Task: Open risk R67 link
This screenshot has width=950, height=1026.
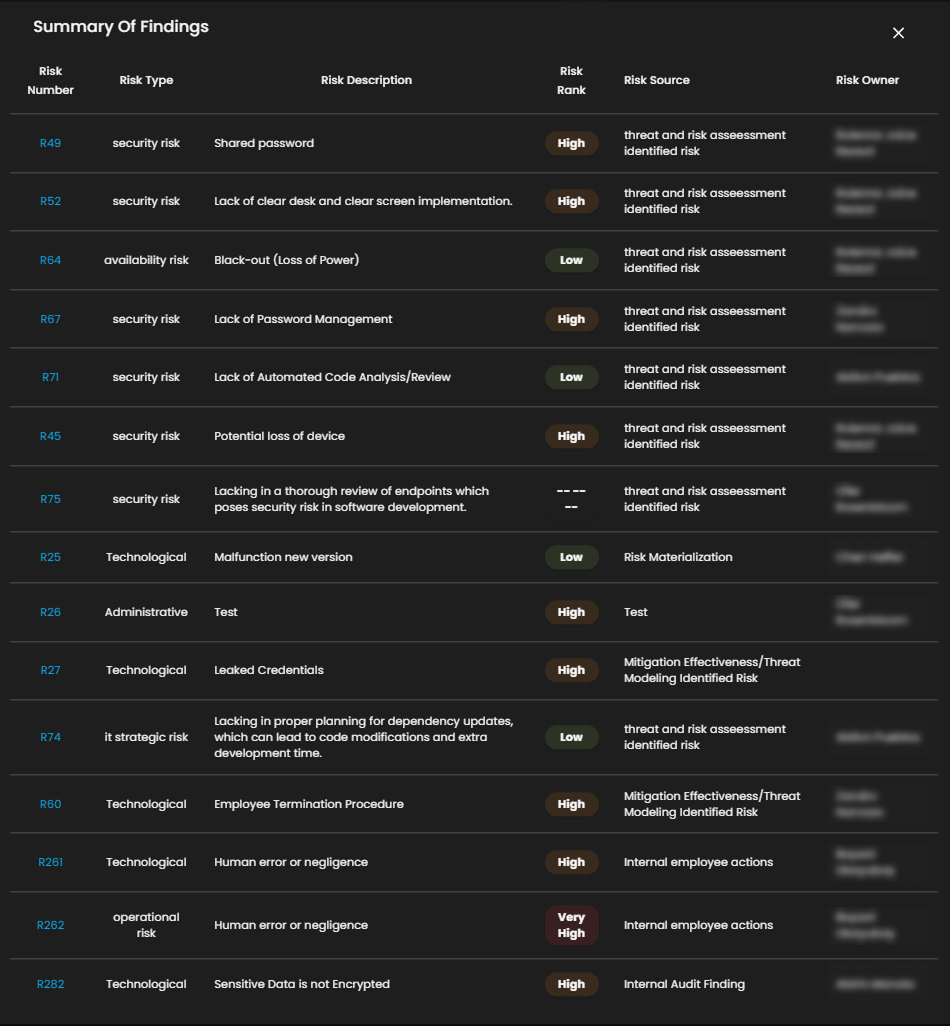Action: pos(50,319)
